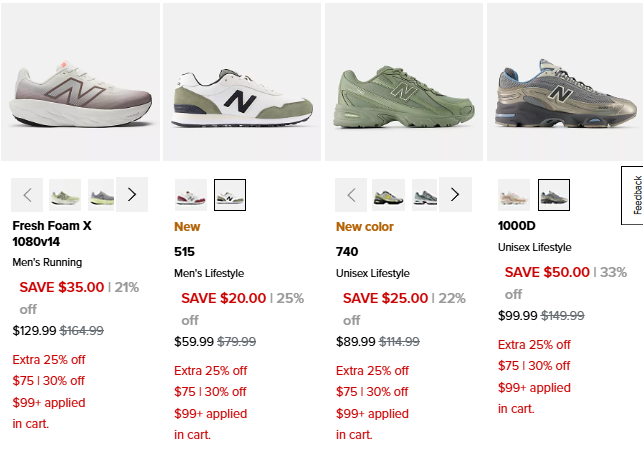
Task: Open the Feedback side tab
Action: coord(636,196)
